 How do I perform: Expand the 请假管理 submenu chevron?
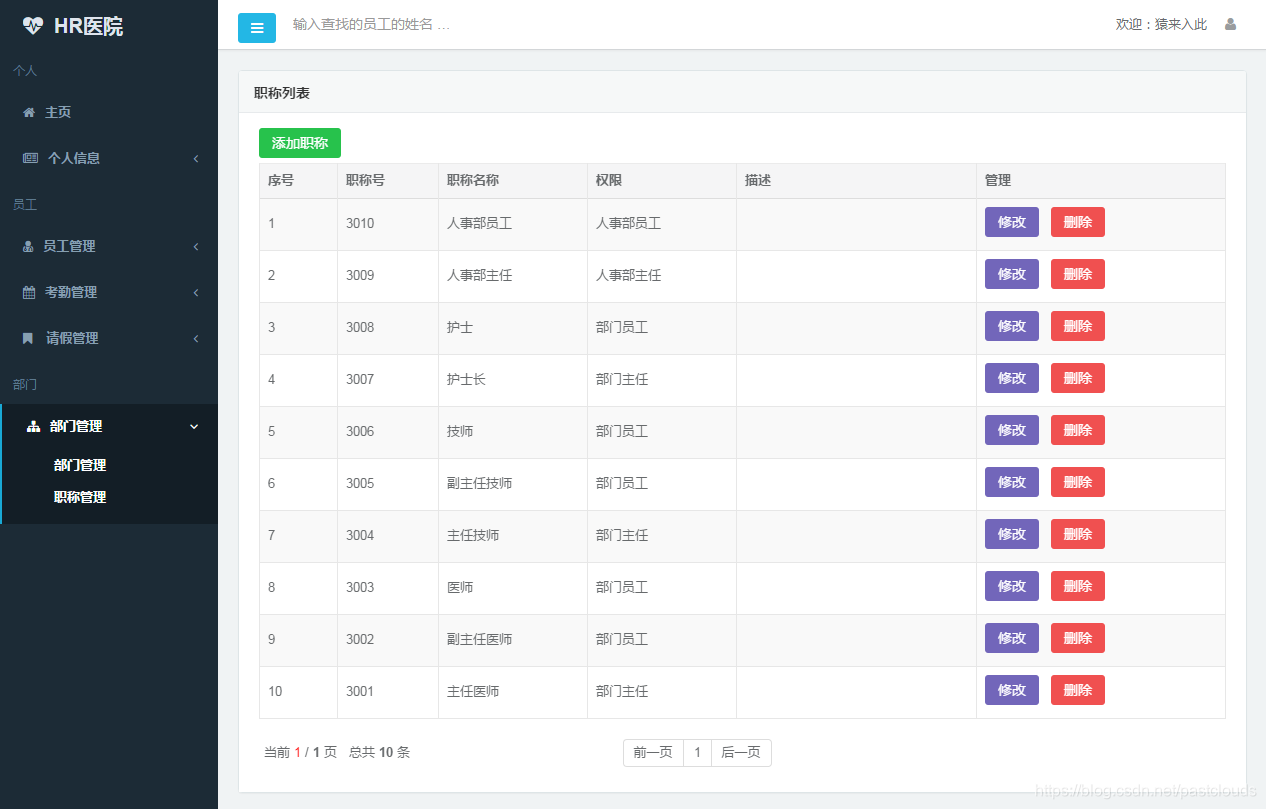tap(196, 338)
